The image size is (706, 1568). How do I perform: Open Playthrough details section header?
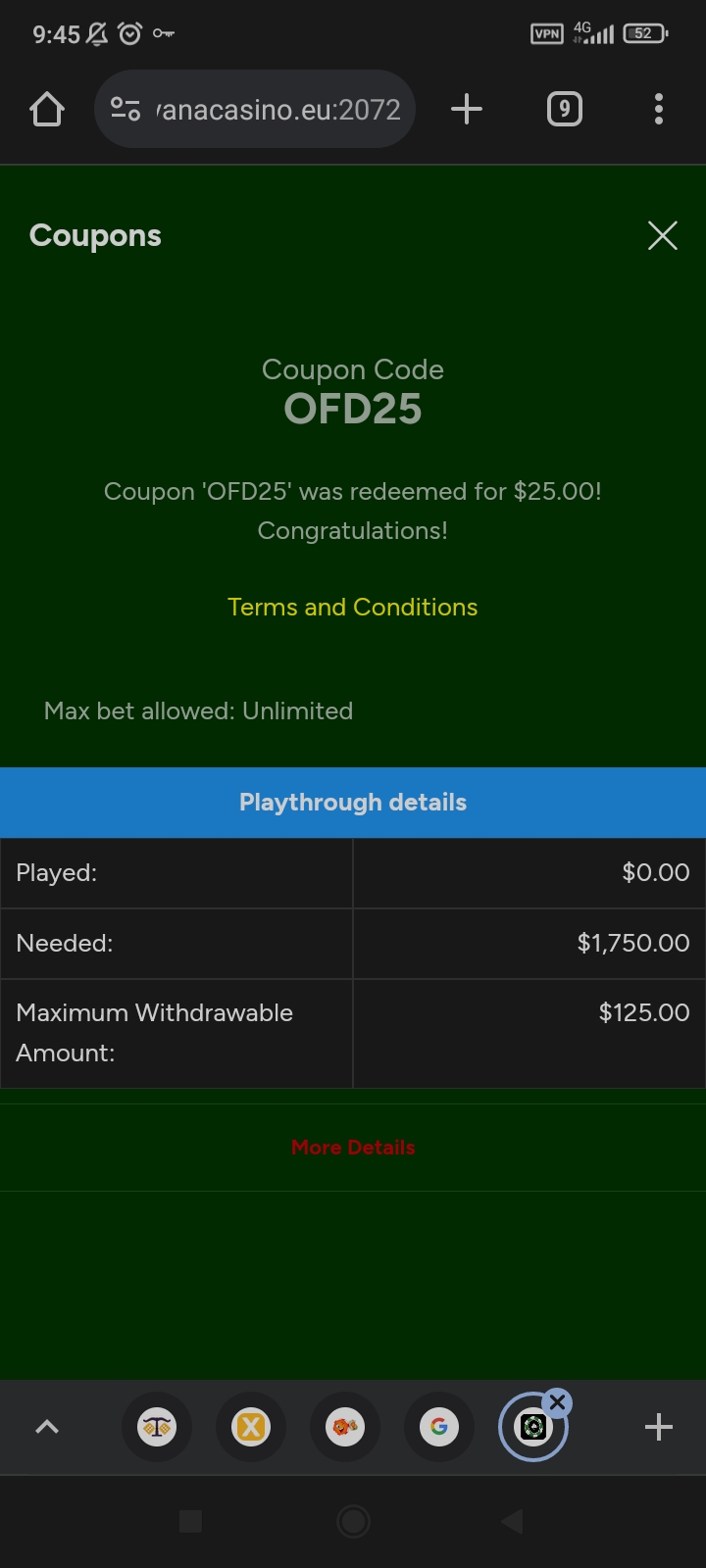353,803
